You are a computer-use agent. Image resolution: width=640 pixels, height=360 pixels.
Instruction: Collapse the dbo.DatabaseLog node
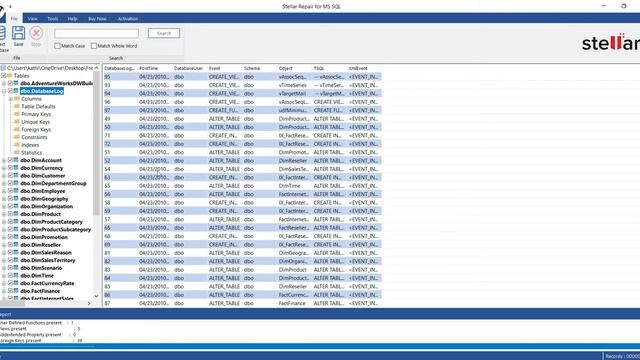[x=4, y=91]
